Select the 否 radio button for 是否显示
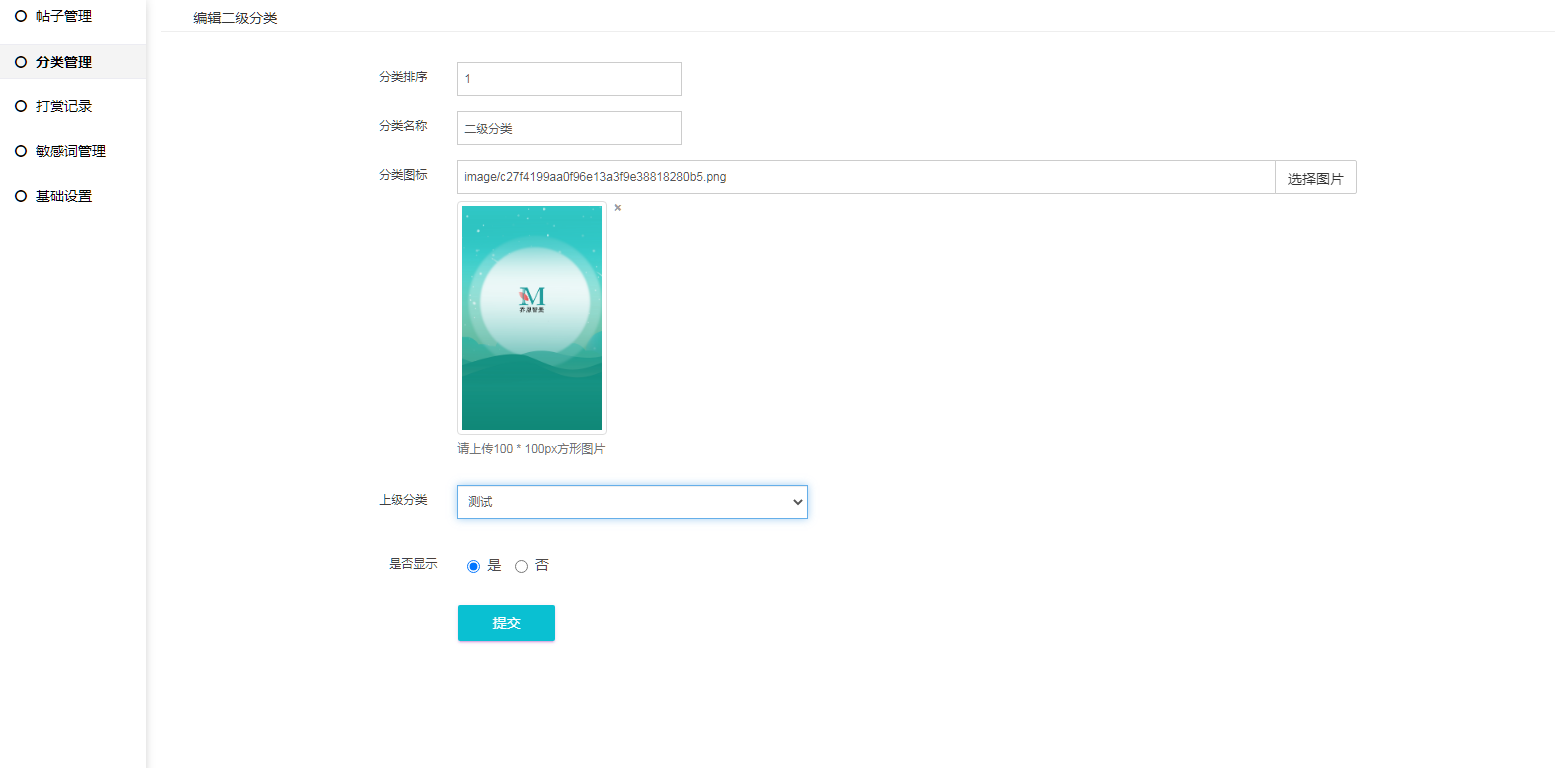The image size is (1555, 768). (x=521, y=567)
